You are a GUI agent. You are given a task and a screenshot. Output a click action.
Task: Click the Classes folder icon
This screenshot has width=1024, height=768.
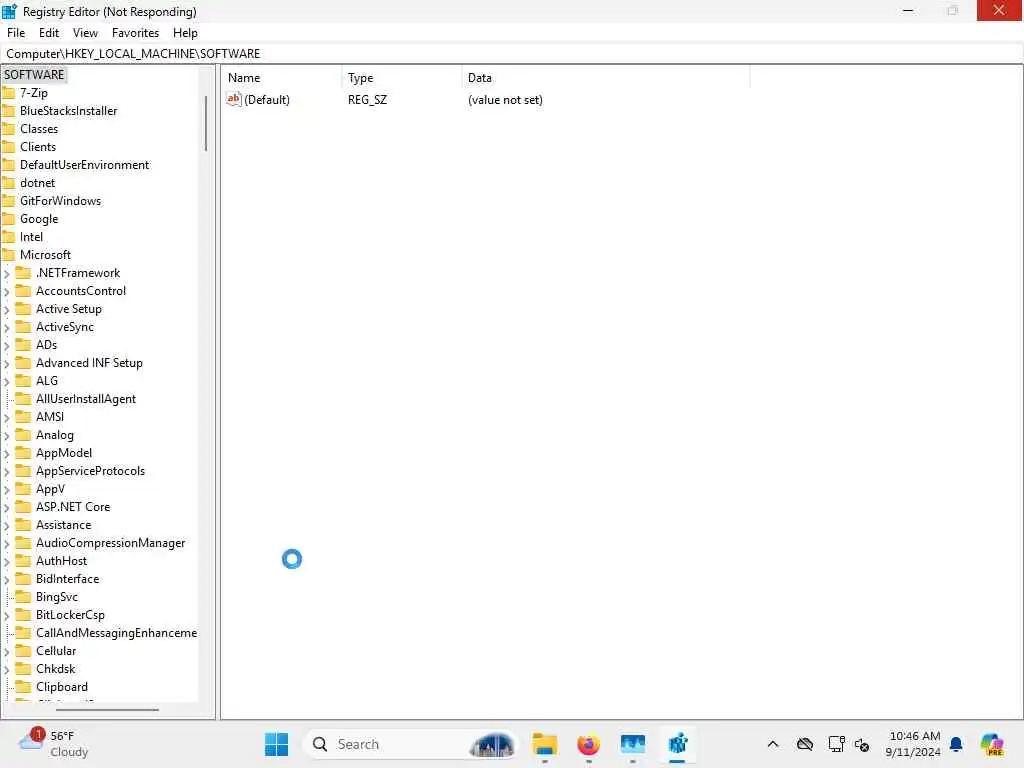point(8,129)
